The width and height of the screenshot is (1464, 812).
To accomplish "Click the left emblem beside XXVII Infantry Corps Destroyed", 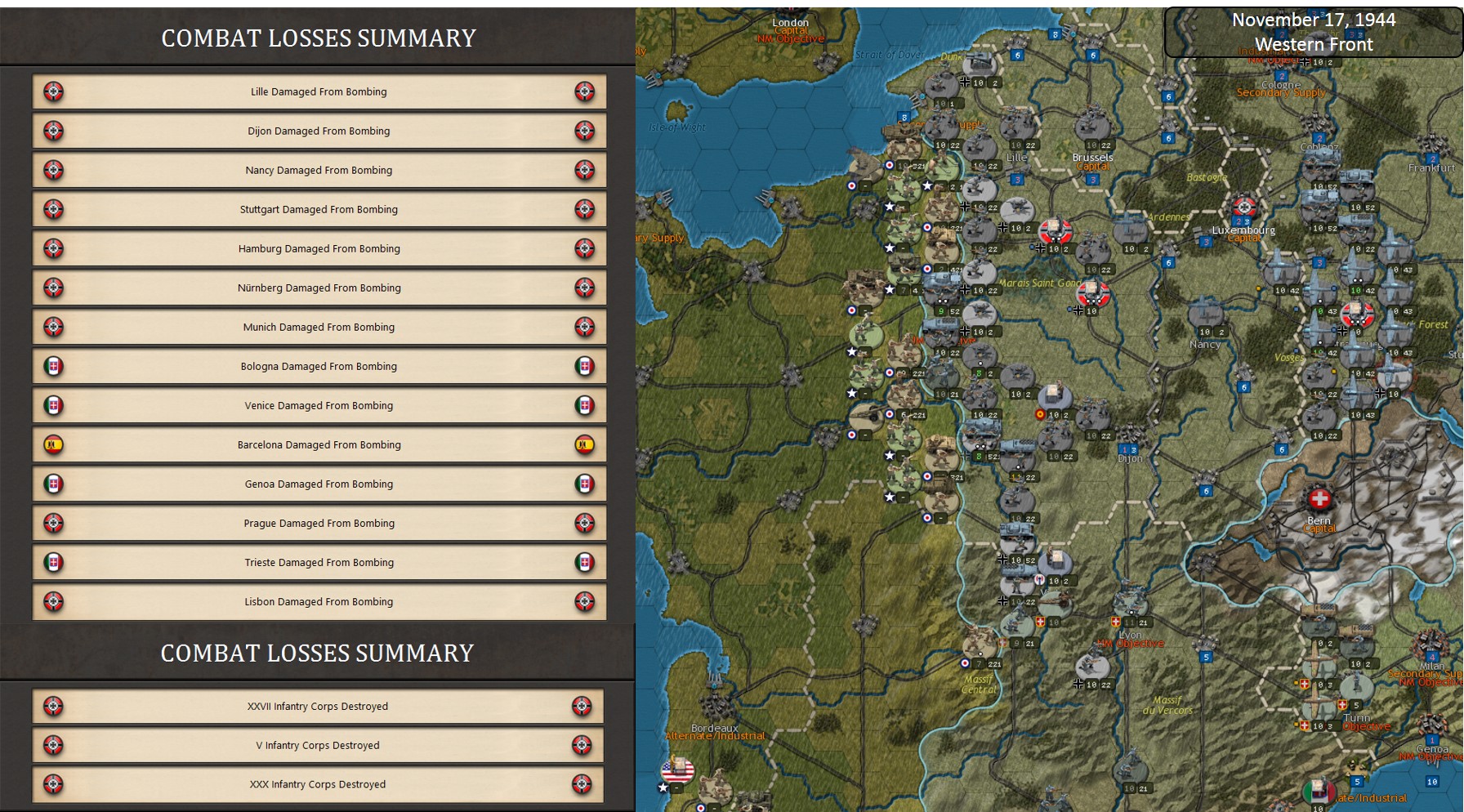I will 53,706.
